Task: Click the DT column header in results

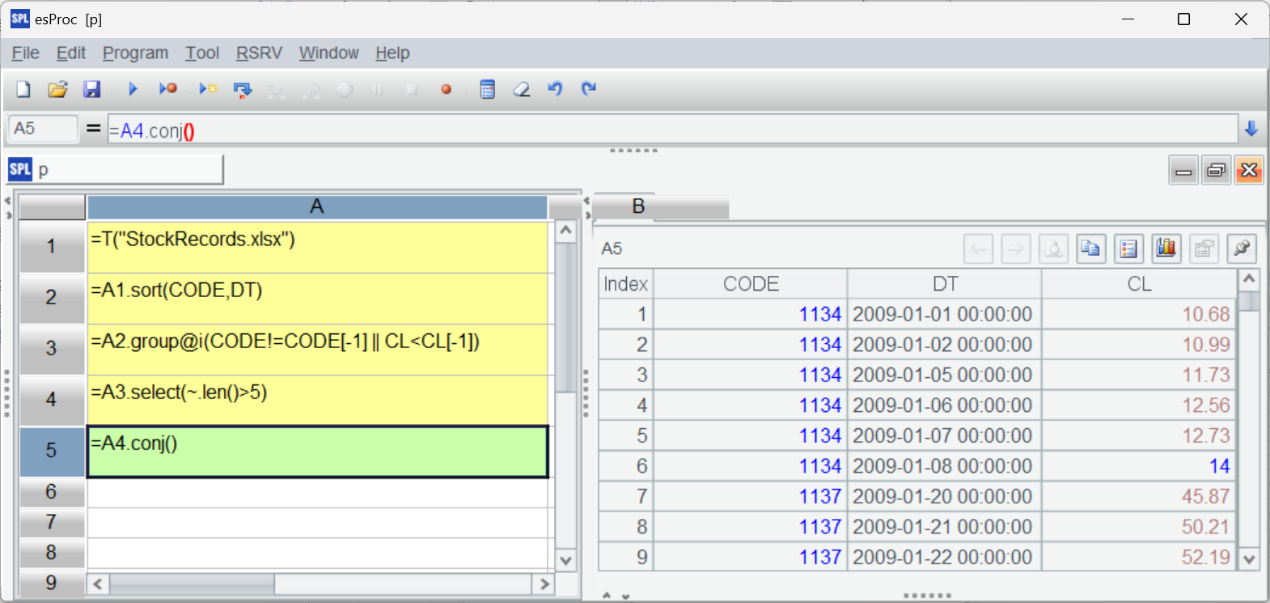Action: tap(944, 284)
